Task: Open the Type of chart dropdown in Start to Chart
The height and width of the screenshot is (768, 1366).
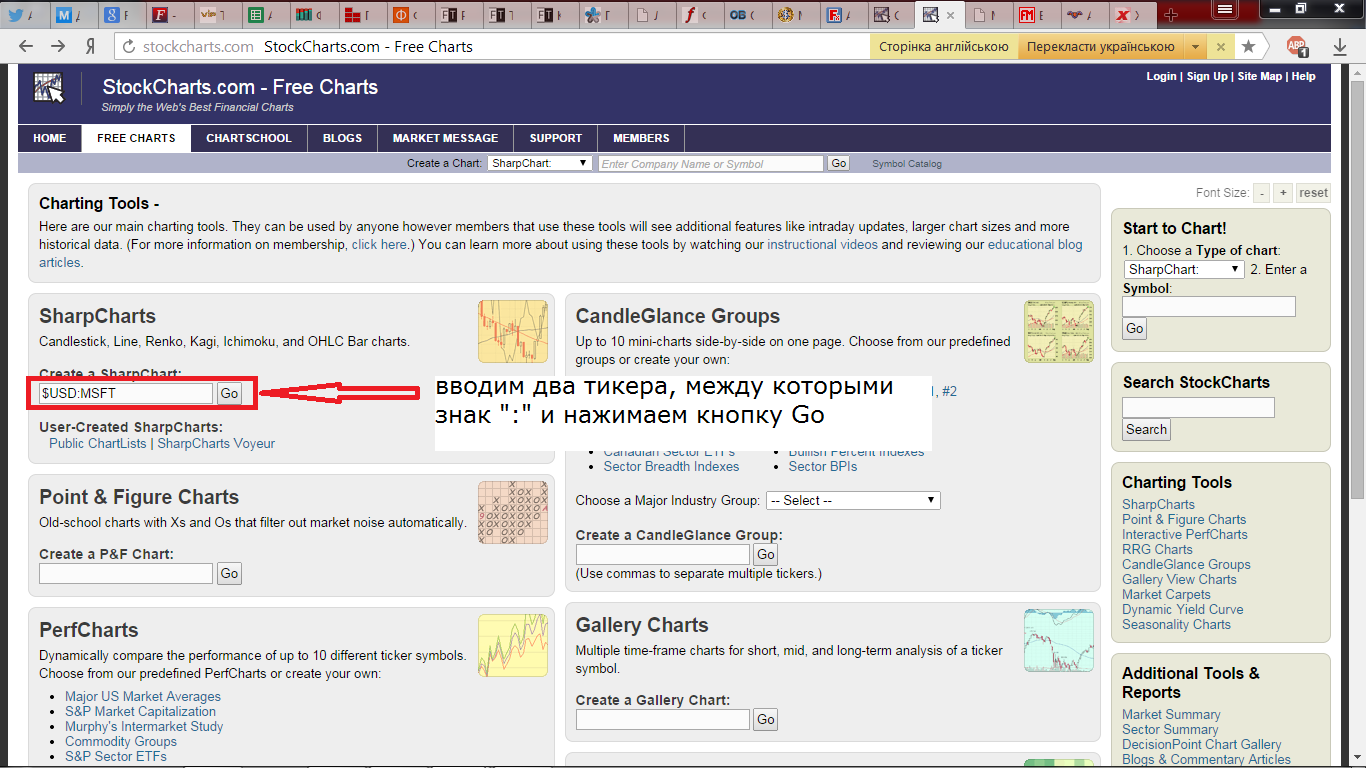Action: click(1184, 269)
